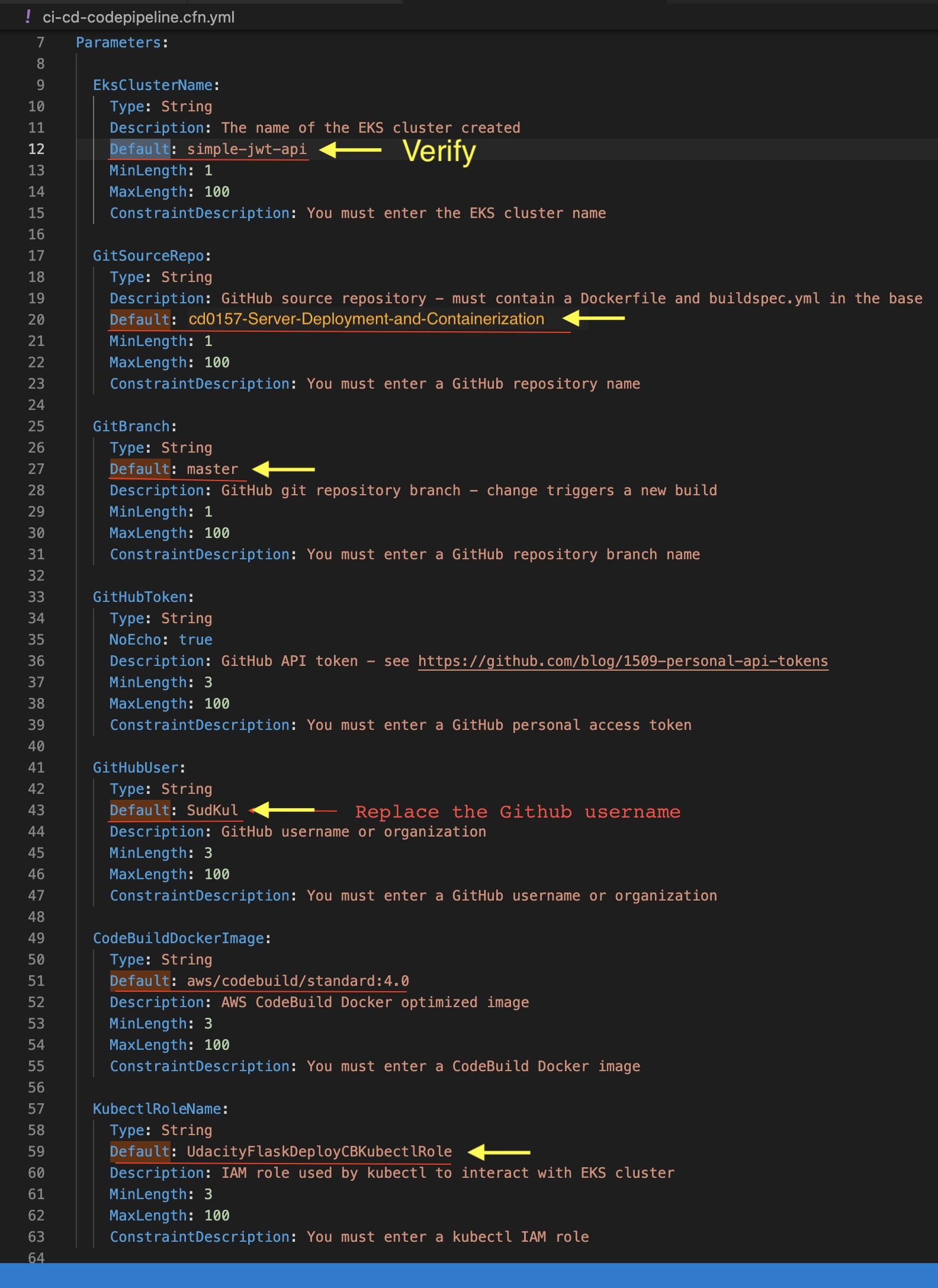Click the Default key on line 51
The width and height of the screenshot is (938, 1288).
140,981
